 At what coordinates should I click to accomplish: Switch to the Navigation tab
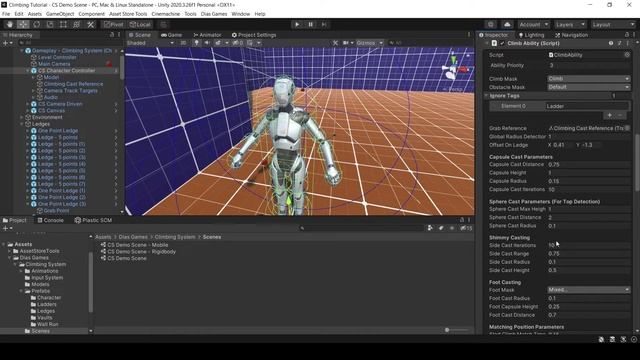tap(571, 35)
